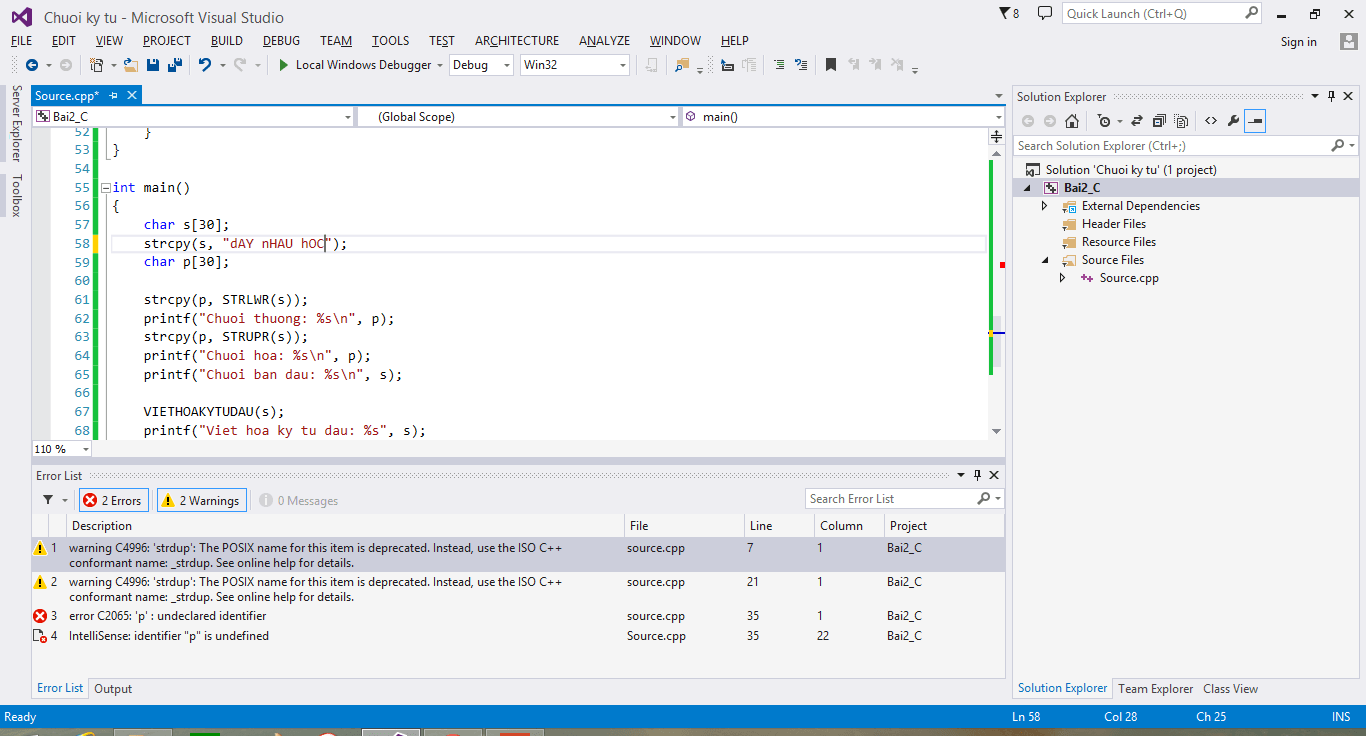Click the Save All toolbar icon

pos(175,65)
